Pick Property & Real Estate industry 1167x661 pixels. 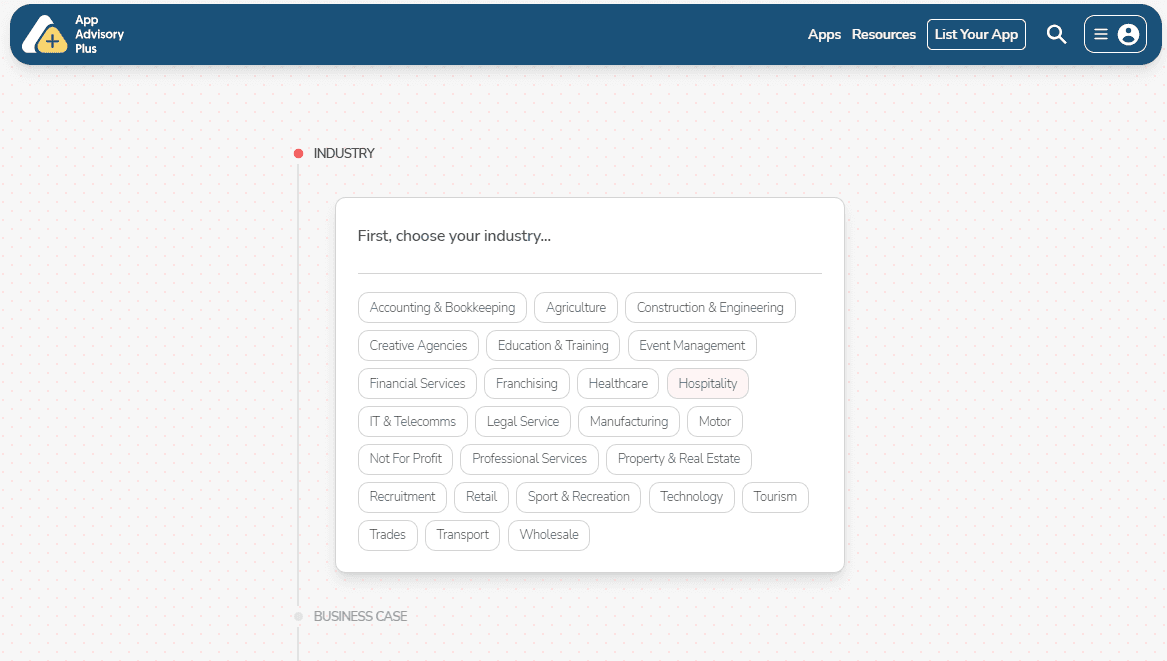coord(678,459)
